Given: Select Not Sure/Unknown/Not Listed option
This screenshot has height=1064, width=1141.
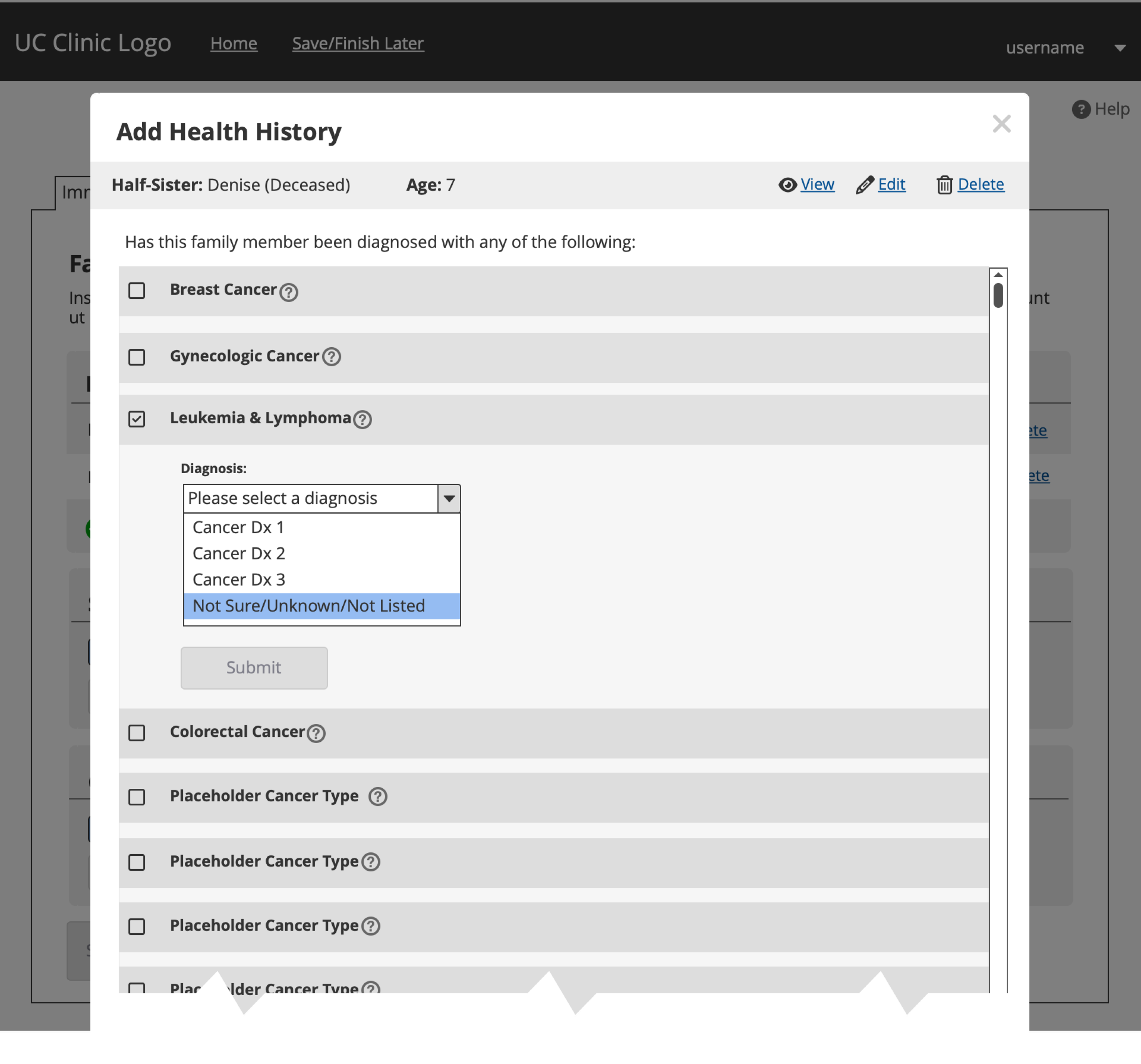Looking at the screenshot, I should 322,606.
